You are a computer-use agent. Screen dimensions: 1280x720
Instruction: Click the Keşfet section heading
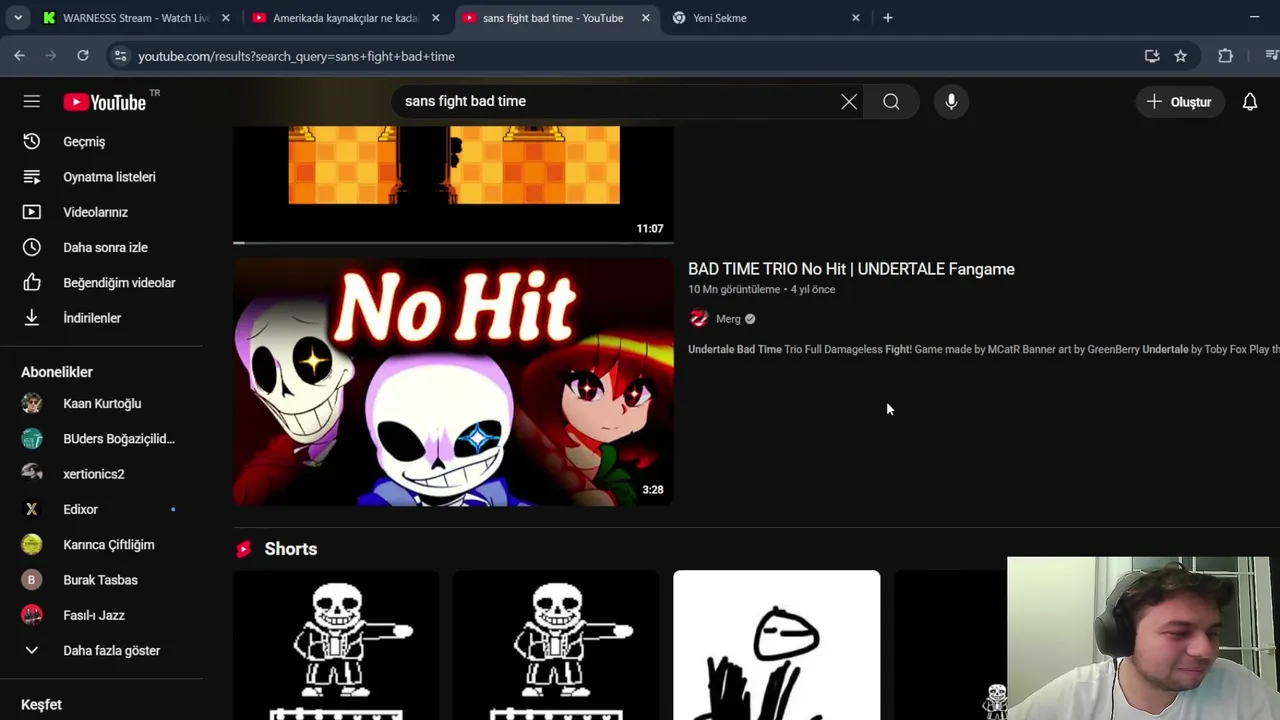coord(41,705)
